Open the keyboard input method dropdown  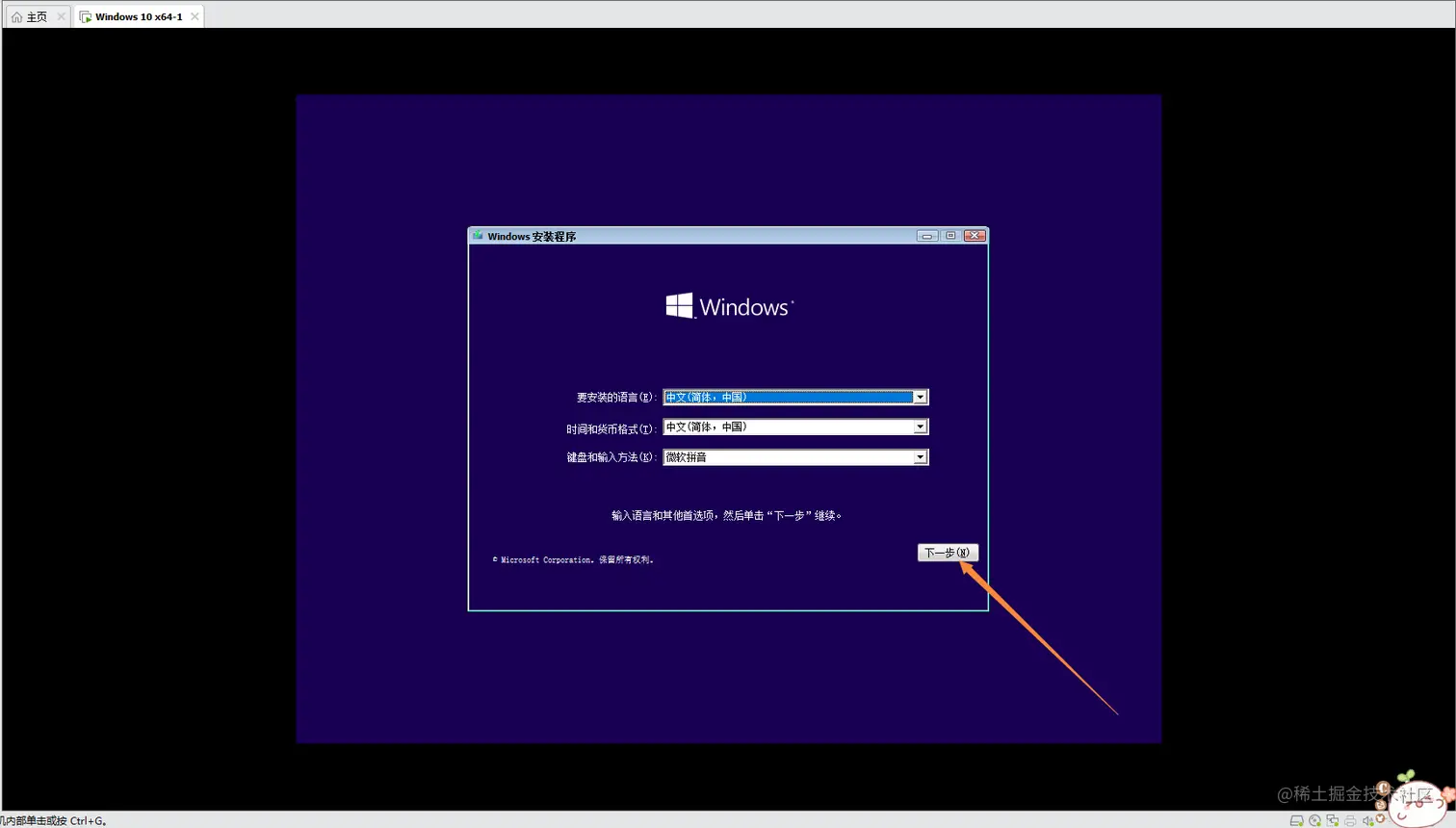(x=795, y=457)
